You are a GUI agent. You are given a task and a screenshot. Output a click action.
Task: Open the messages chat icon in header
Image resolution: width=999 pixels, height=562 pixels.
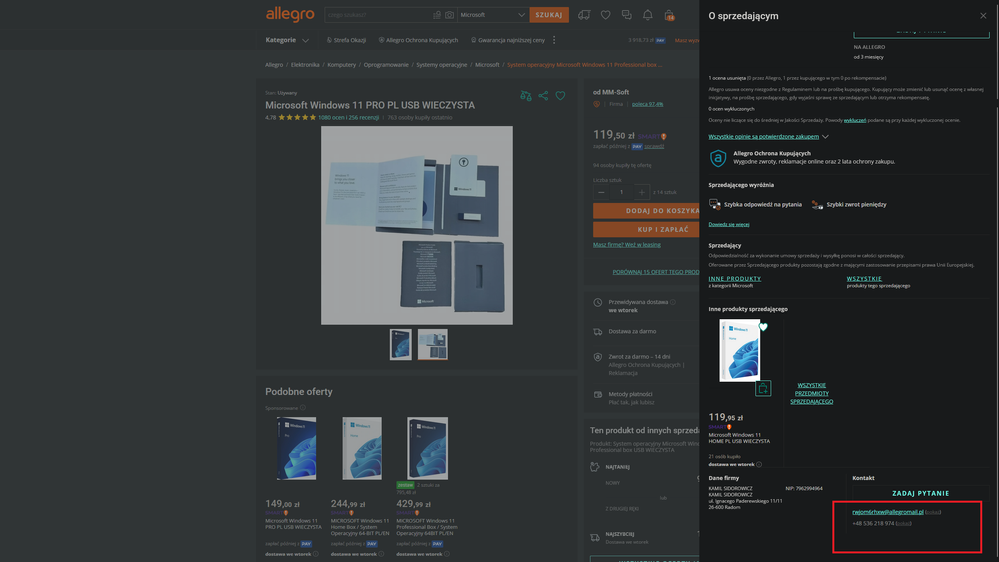626,15
